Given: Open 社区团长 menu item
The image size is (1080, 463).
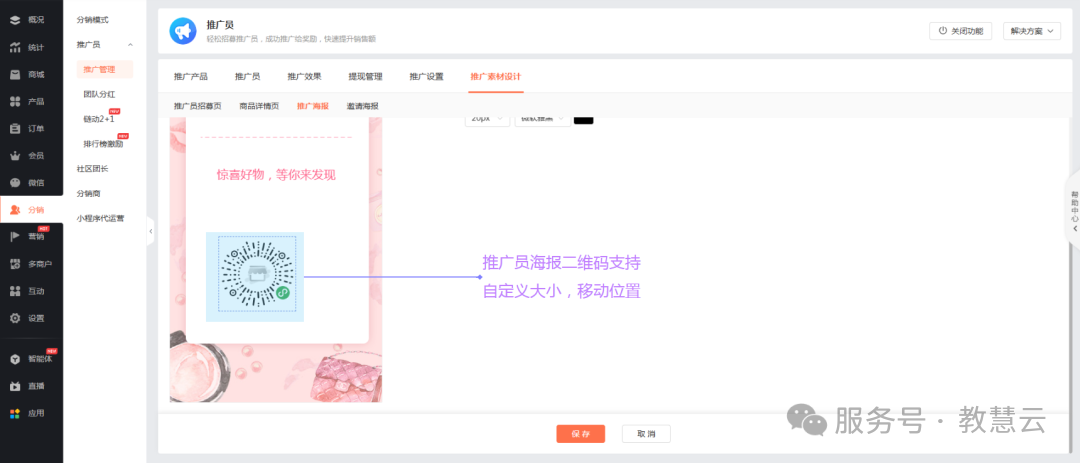Looking at the screenshot, I should click(92, 168).
